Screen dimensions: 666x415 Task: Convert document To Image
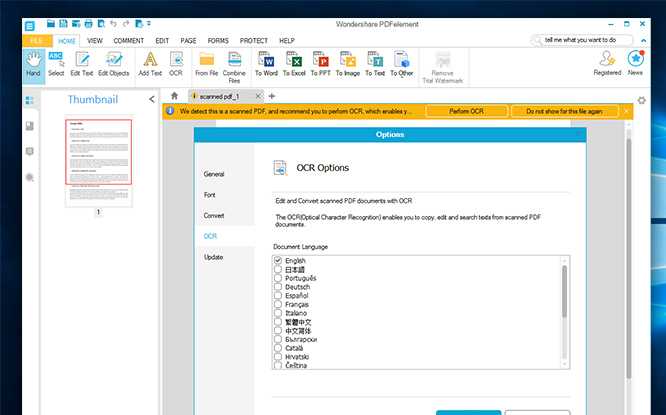click(348, 63)
